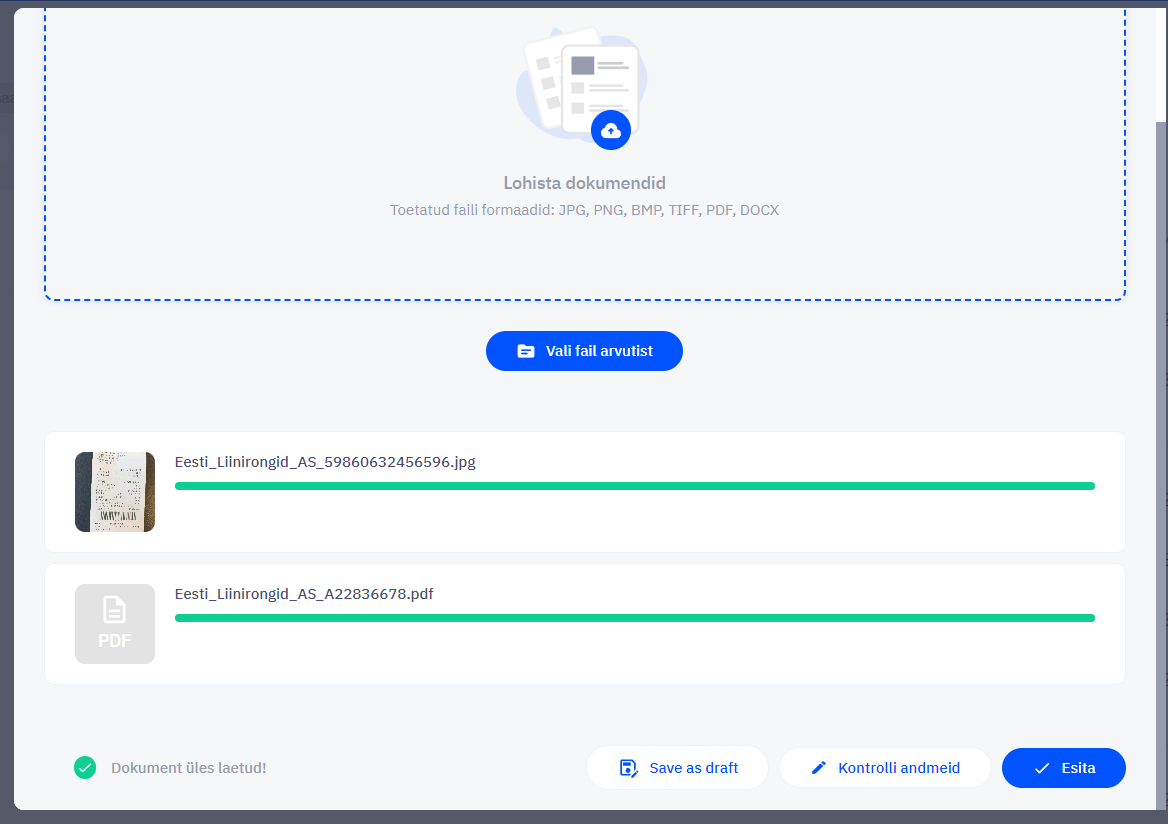Screen dimensions: 1168x824
Task: Click the supported file formats text
Action: (x=585, y=210)
